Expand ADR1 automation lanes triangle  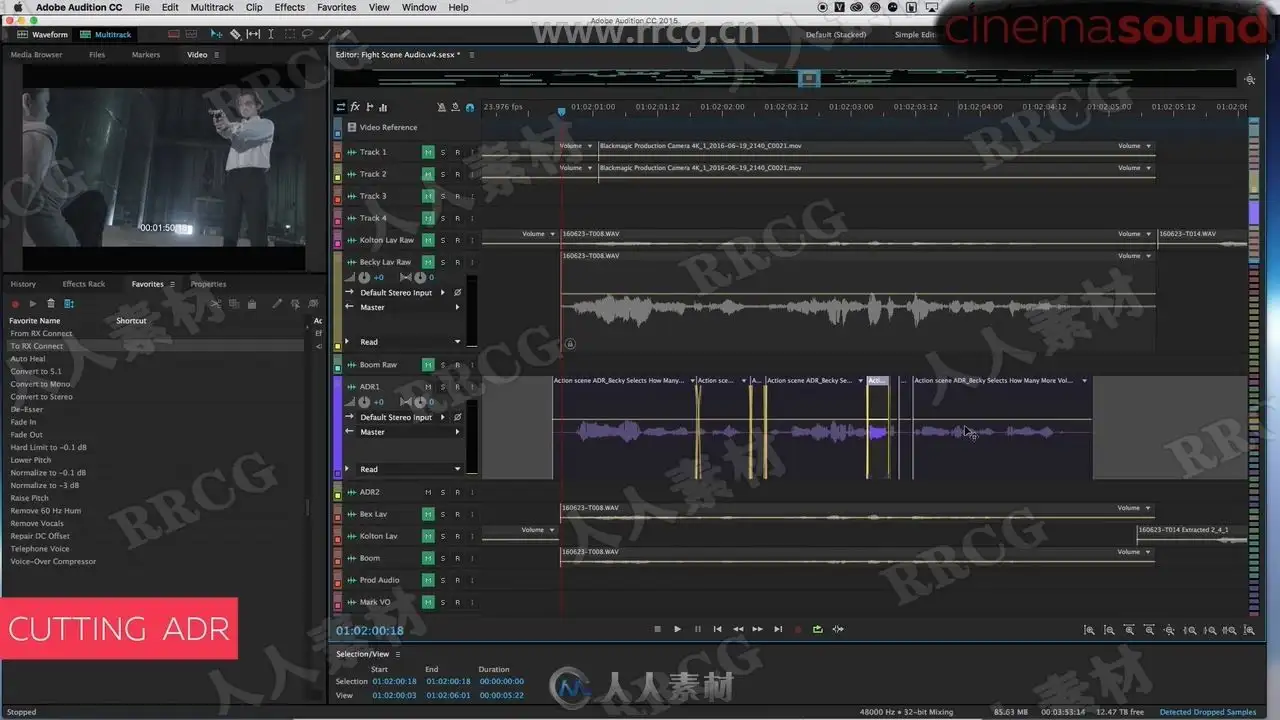(x=348, y=469)
